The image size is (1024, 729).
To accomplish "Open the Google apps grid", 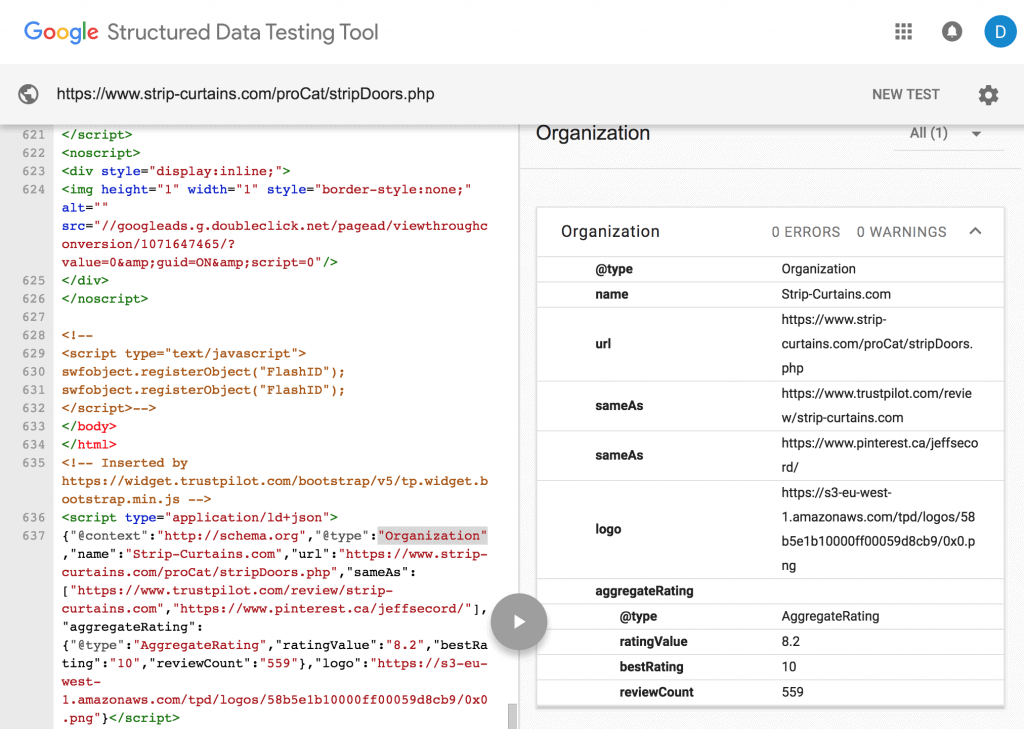I will click(903, 31).
